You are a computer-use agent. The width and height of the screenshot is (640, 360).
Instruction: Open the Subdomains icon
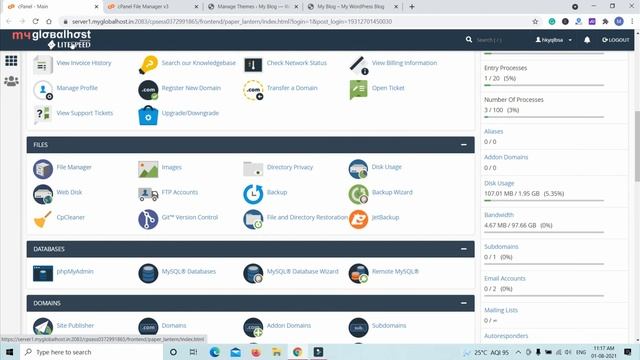[358, 327]
